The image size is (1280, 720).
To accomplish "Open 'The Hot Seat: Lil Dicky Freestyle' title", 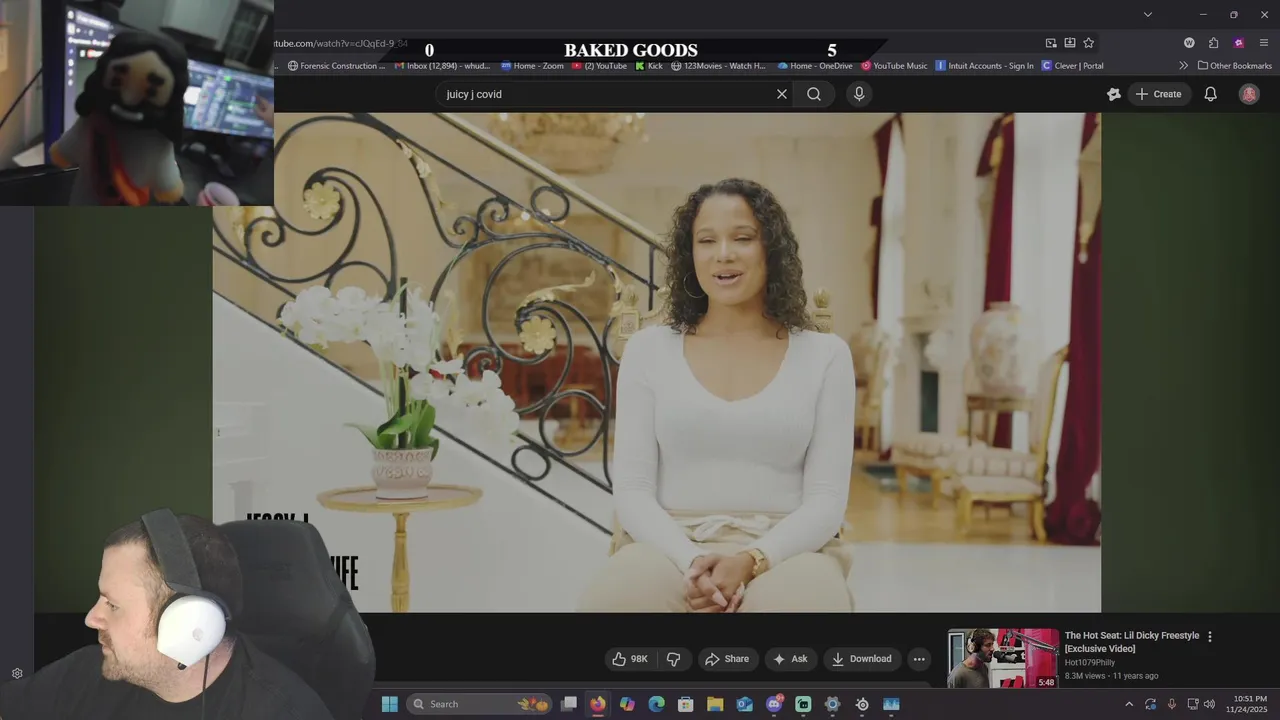I will [1132, 642].
